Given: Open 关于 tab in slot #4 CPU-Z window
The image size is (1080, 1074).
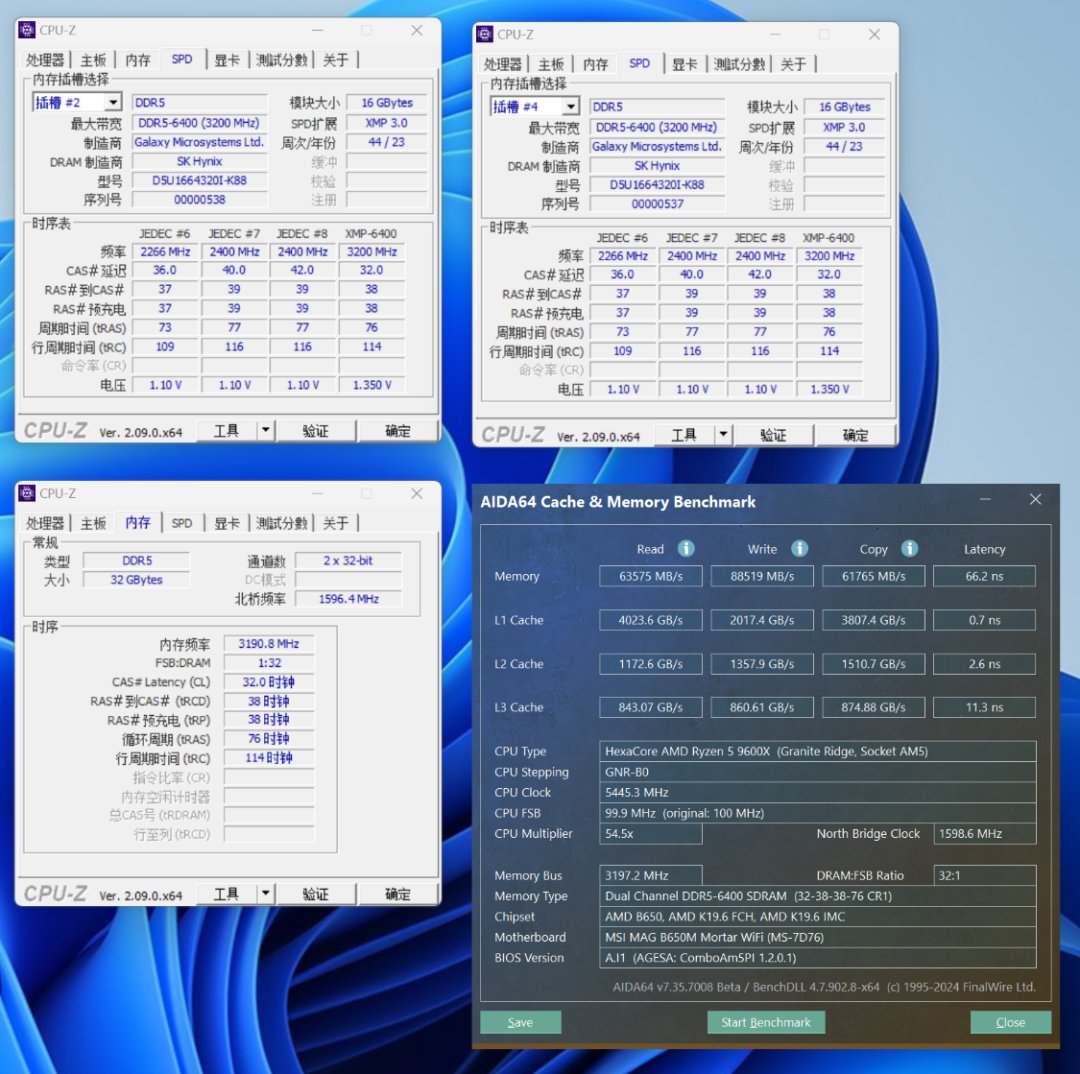Looking at the screenshot, I should coord(793,64).
